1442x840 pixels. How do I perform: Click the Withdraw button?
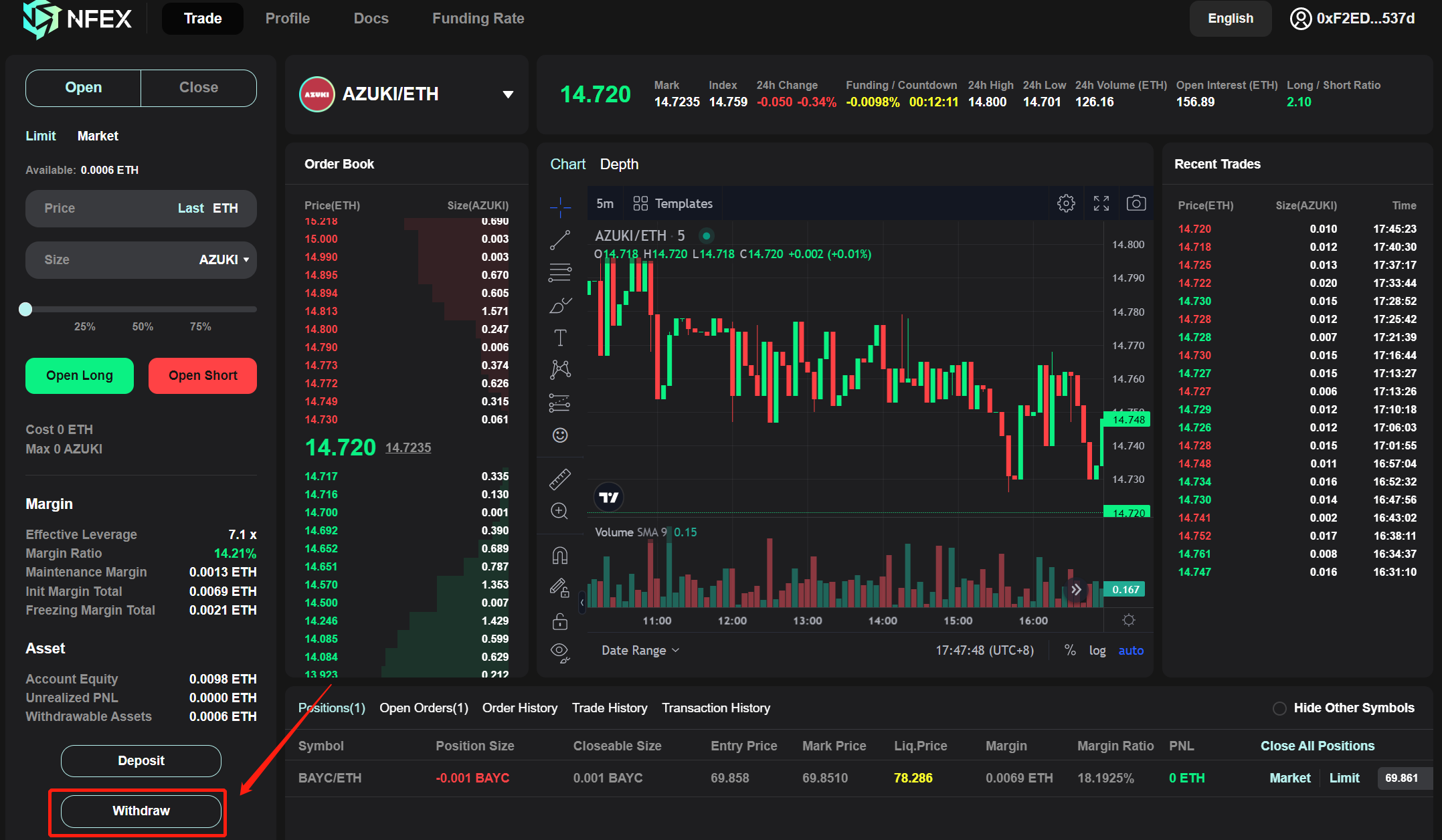pos(141,811)
